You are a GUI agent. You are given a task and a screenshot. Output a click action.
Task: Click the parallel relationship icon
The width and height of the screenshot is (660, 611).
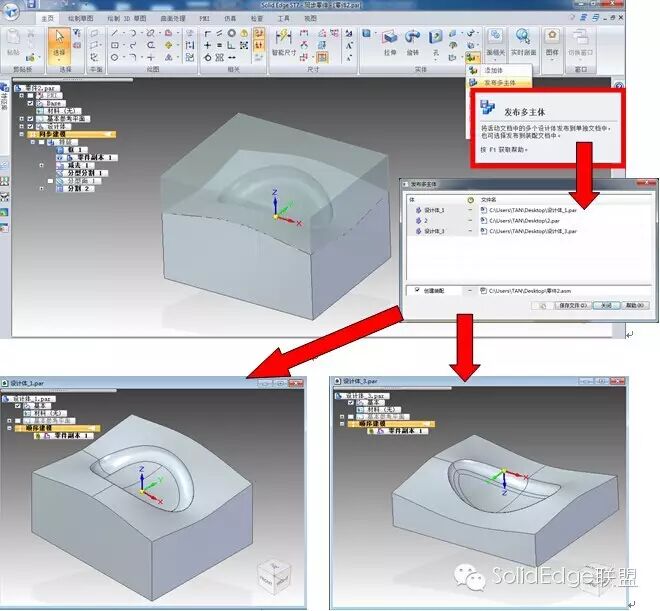(219, 33)
